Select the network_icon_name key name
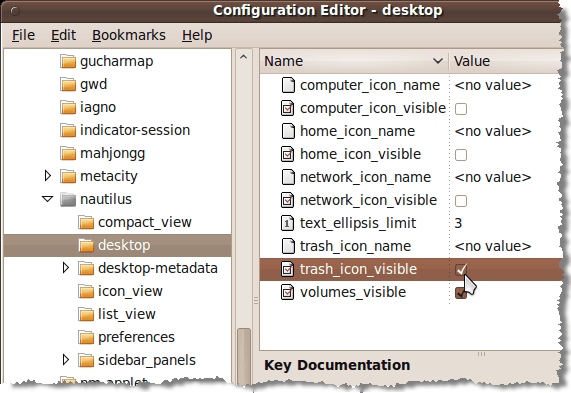This screenshot has width=571, height=393. [x=365, y=177]
